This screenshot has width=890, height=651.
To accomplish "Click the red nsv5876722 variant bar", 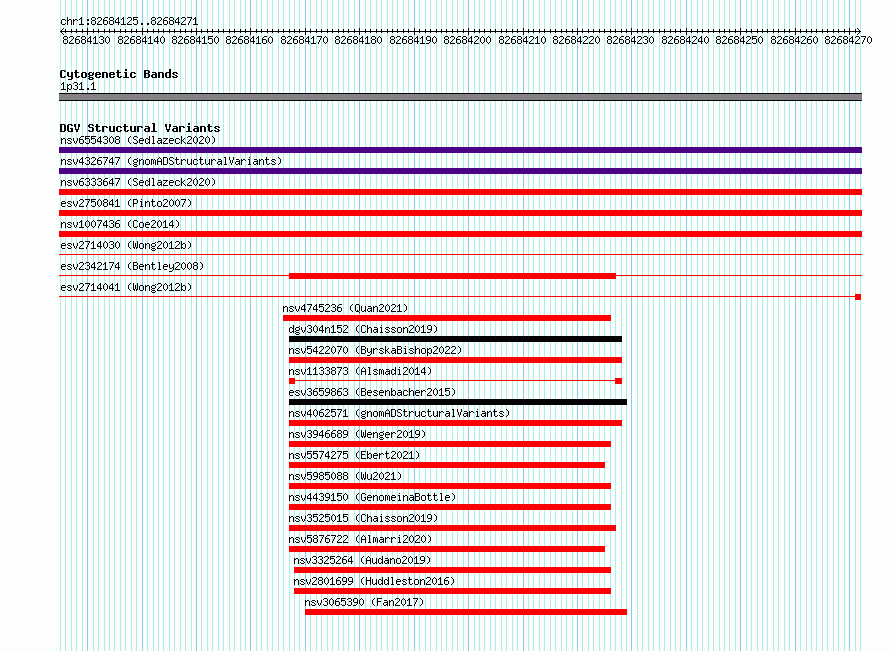I will coord(447,549).
